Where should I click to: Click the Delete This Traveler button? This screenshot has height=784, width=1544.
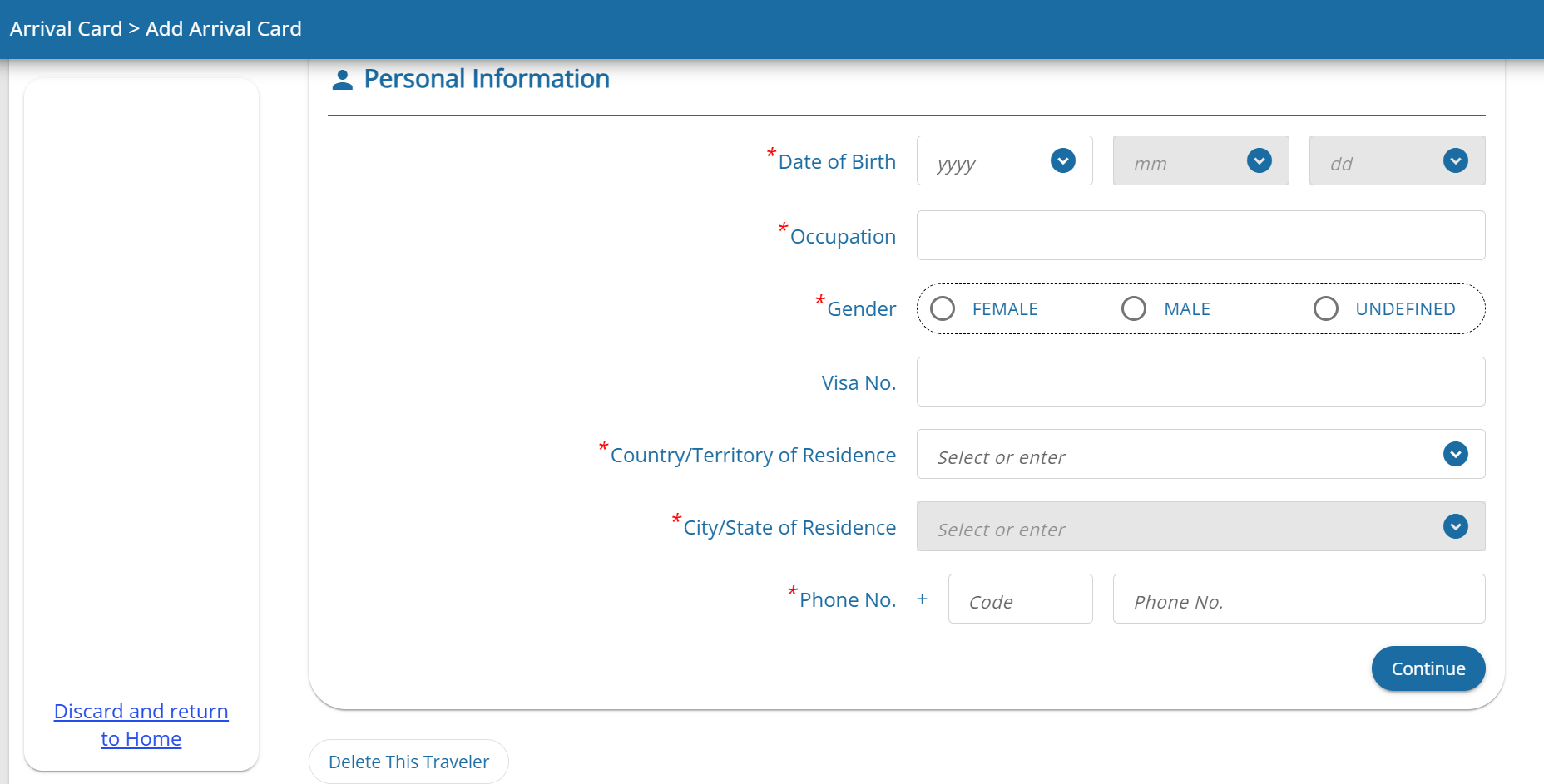(408, 762)
